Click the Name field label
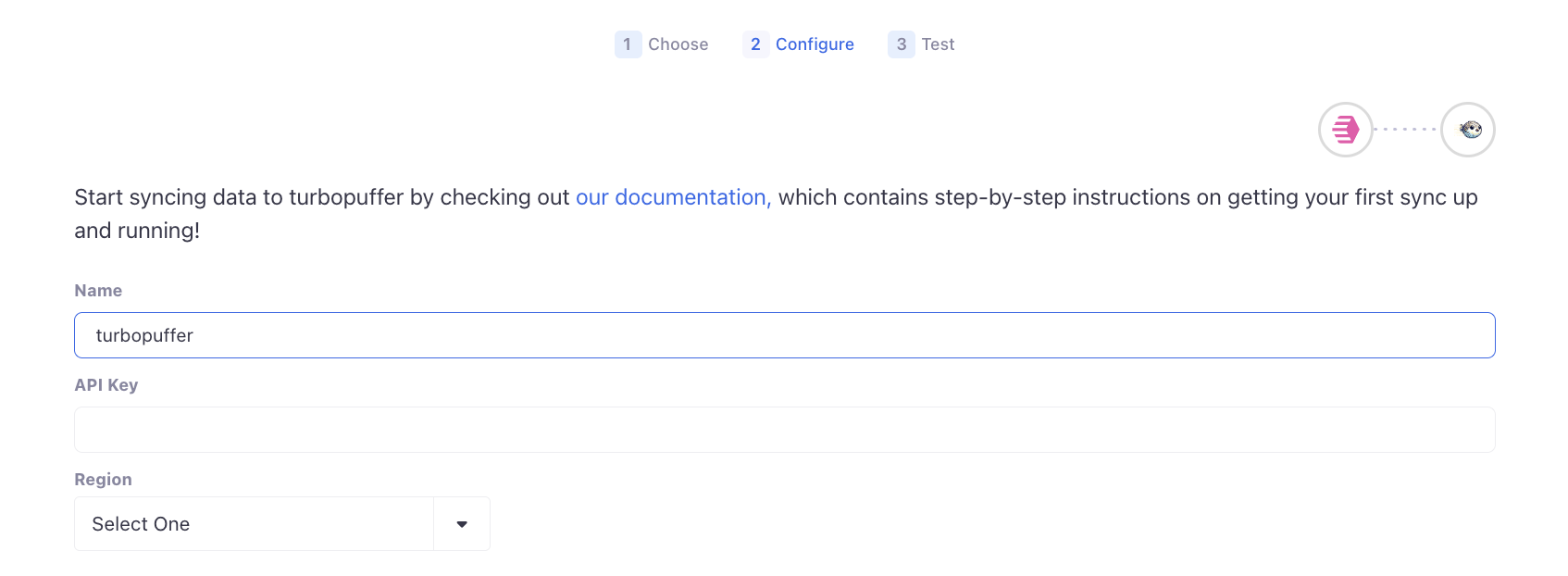This screenshot has width=1568, height=576. pyautogui.click(x=98, y=291)
